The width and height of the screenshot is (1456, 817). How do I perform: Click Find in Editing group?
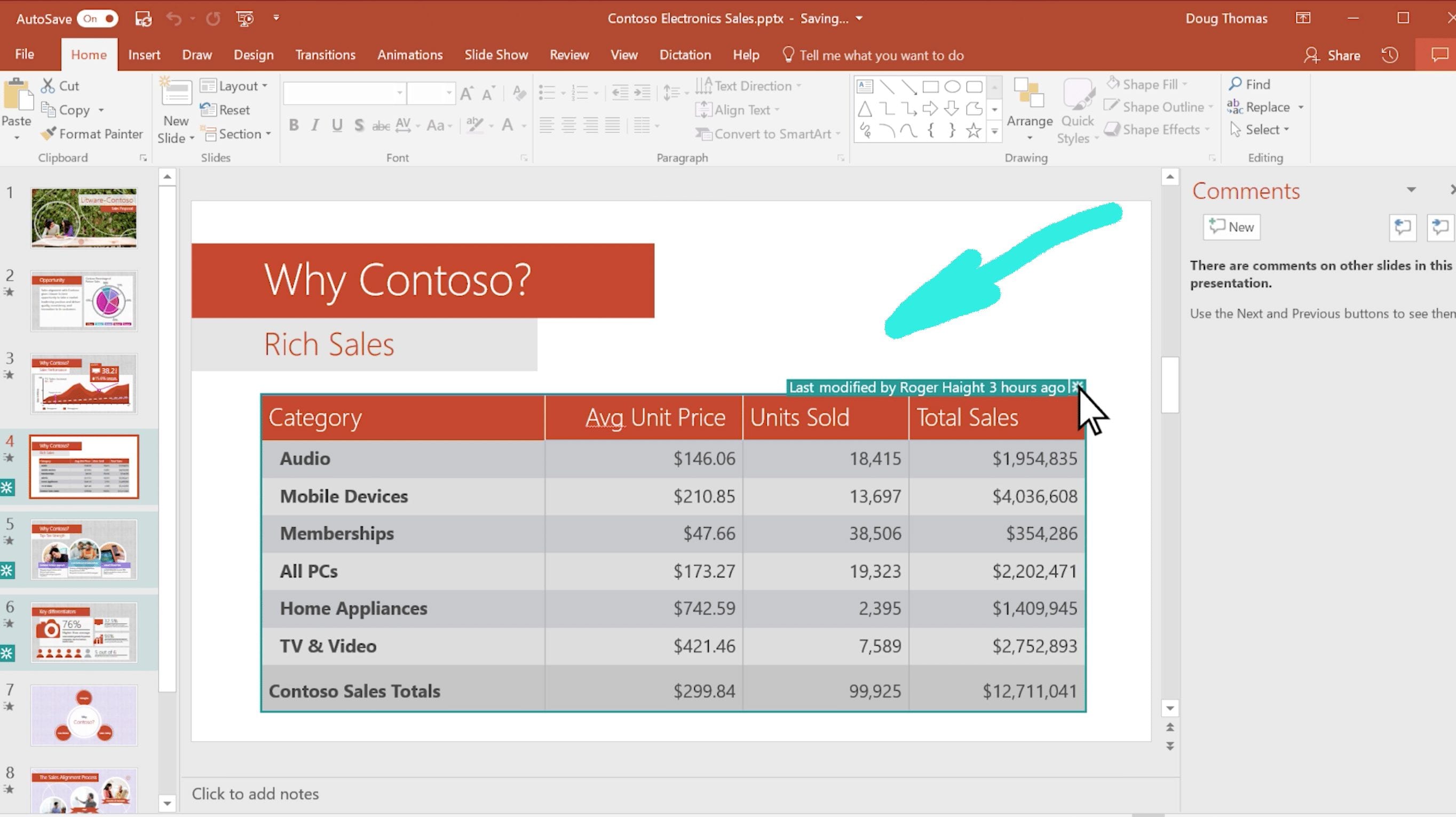tap(1249, 84)
